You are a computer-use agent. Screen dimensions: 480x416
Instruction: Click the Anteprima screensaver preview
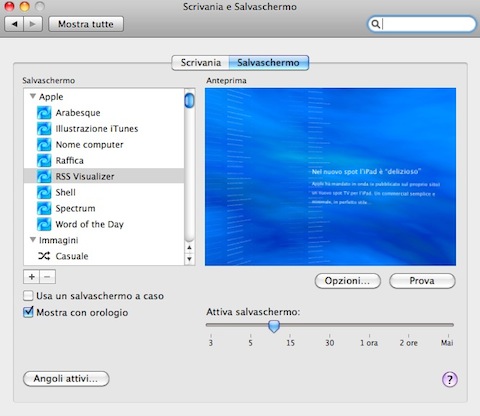[330, 177]
